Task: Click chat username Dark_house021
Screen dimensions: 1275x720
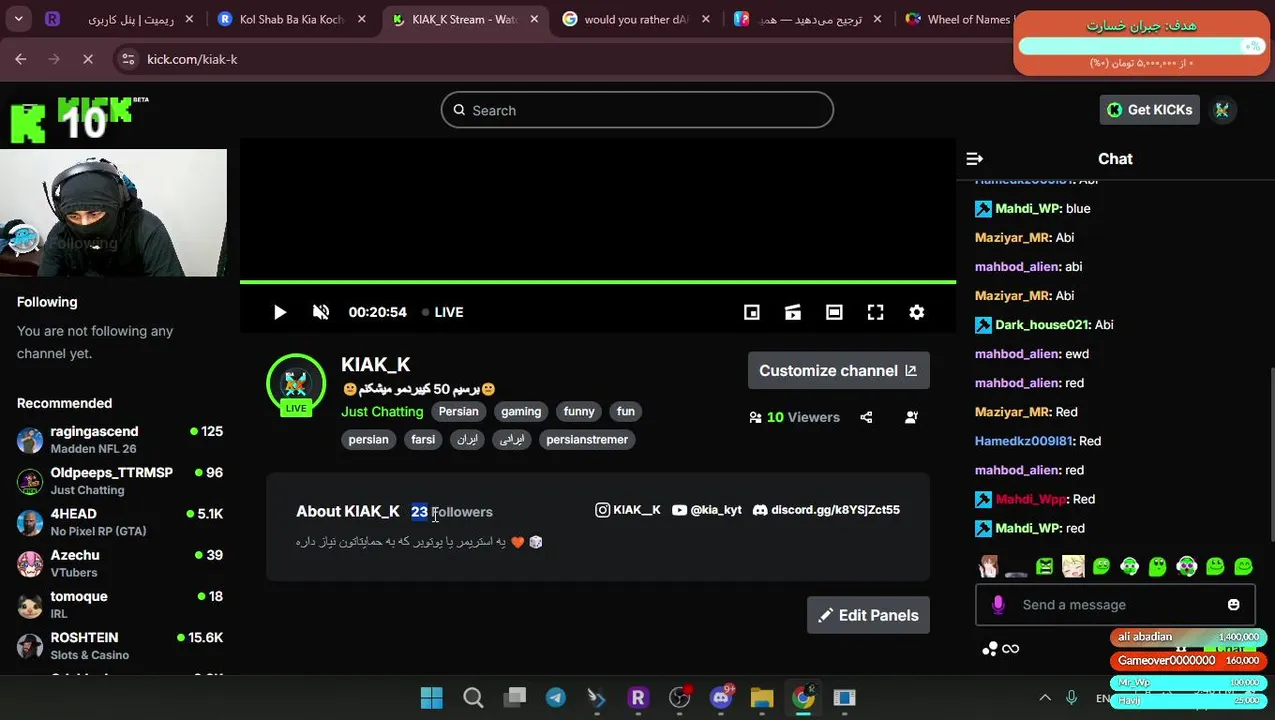Action: point(1042,325)
